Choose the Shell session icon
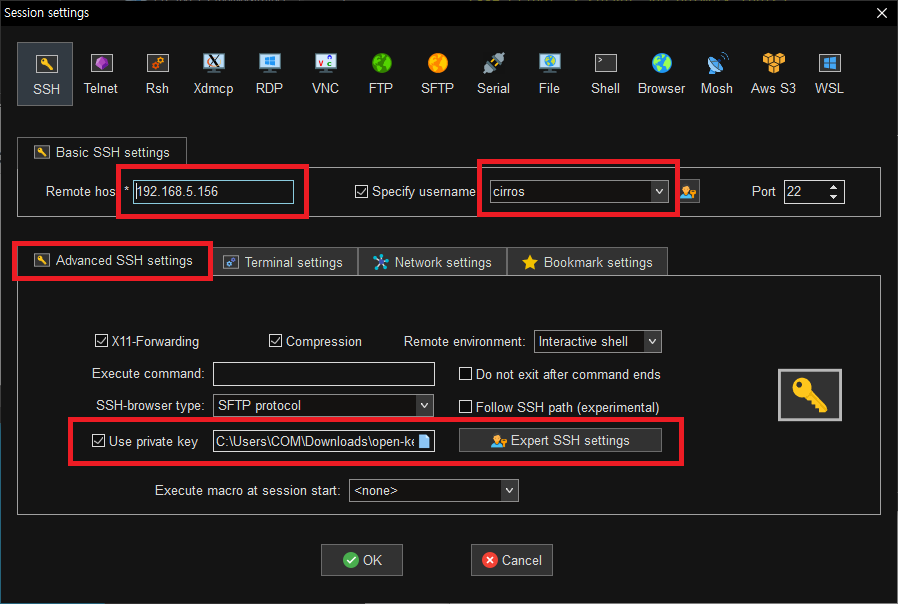Viewport: 898px width, 604px height. click(605, 74)
